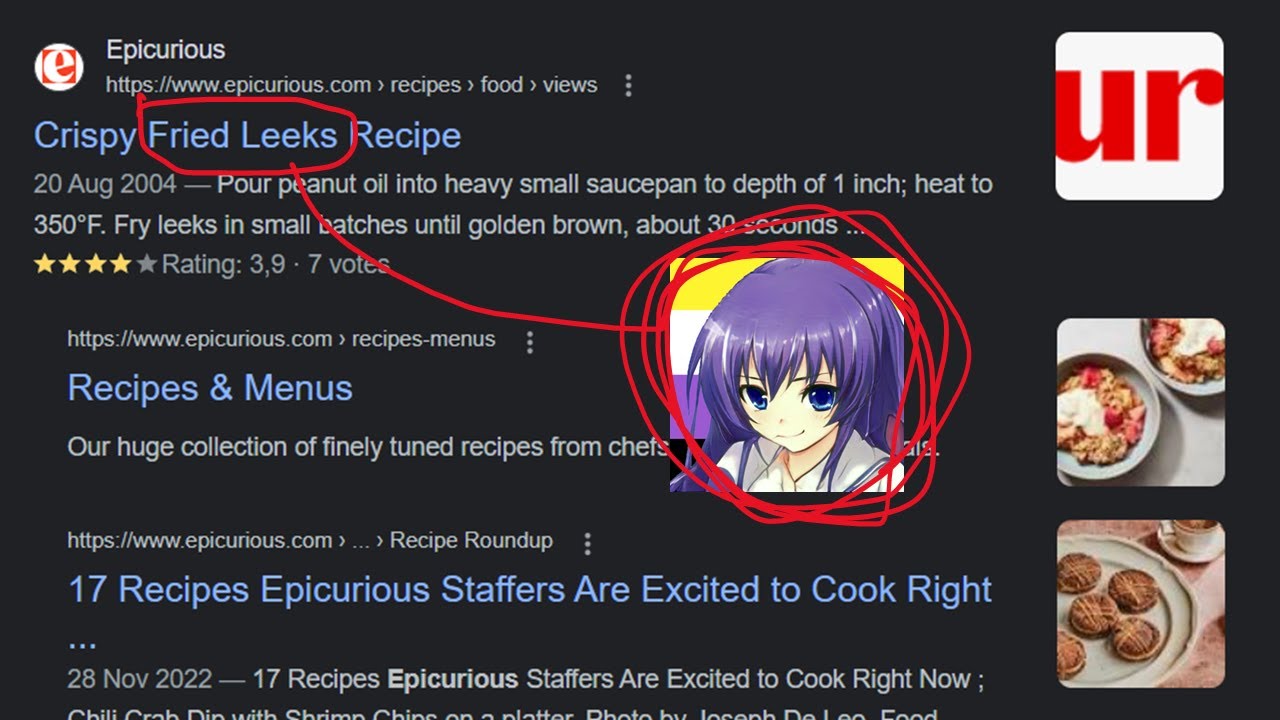Click the Epicurious site name text
The height and width of the screenshot is (720, 1280).
166,49
